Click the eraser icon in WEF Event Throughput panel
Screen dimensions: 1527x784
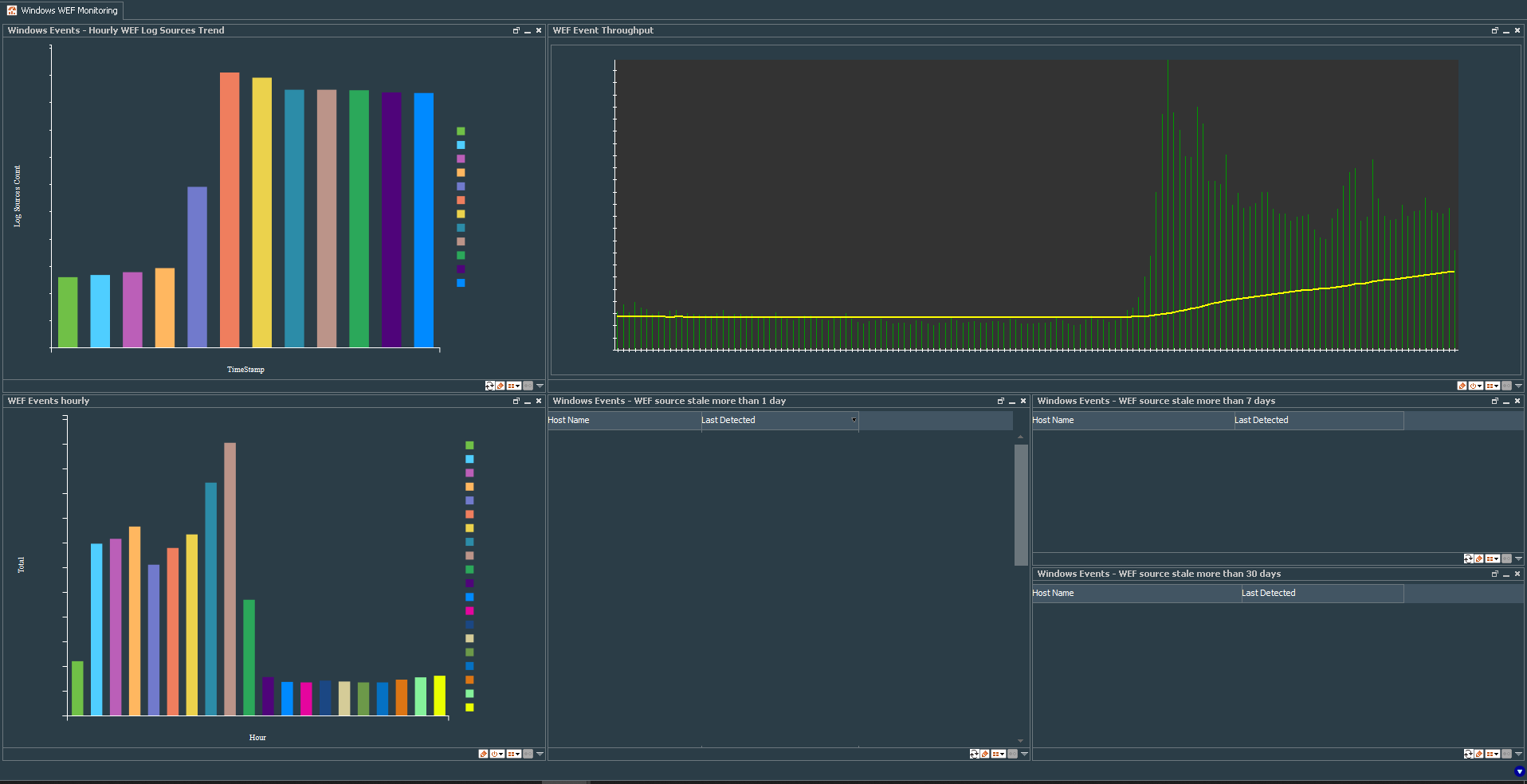1462,386
